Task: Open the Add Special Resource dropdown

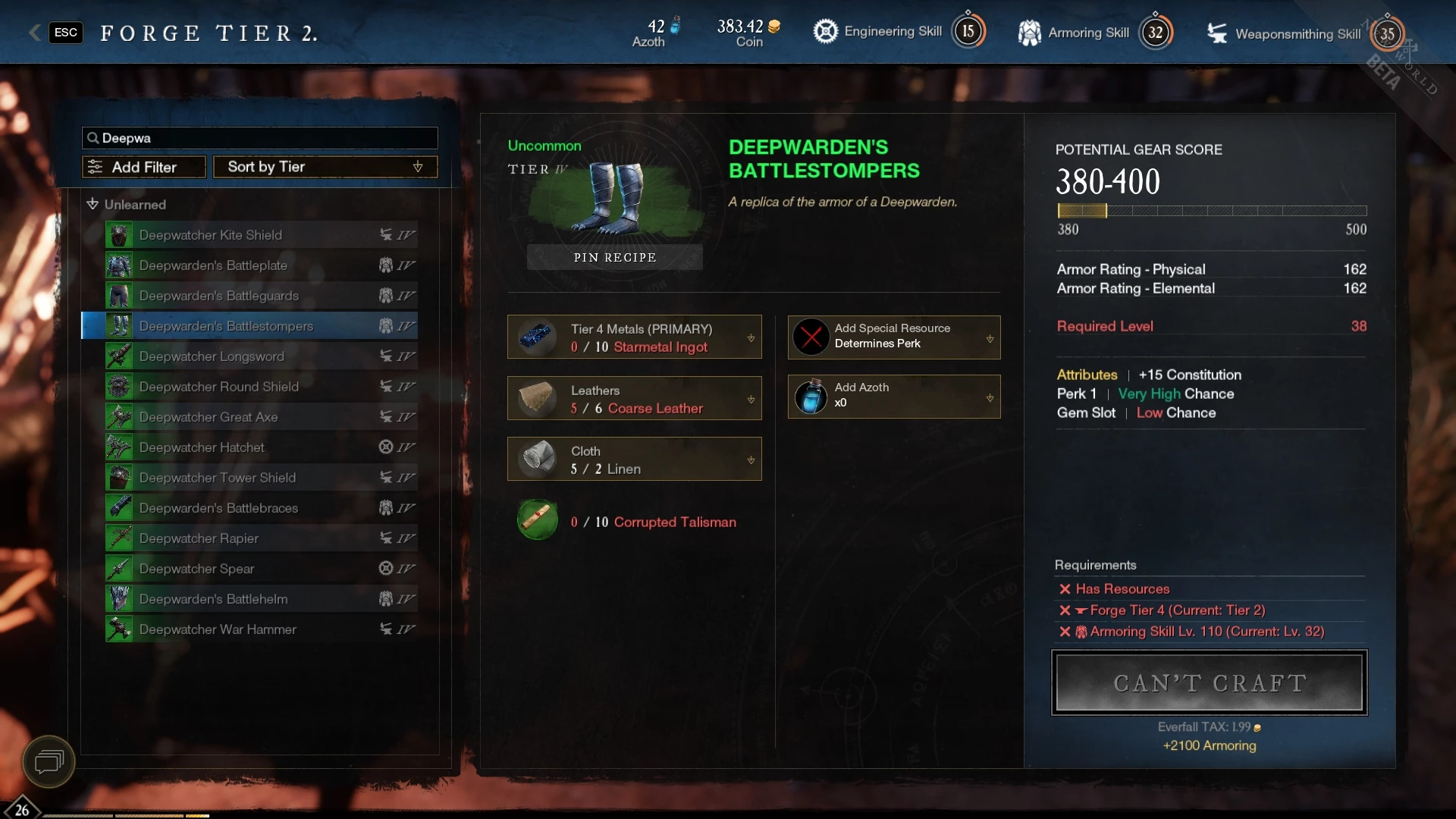Action: (990, 339)
